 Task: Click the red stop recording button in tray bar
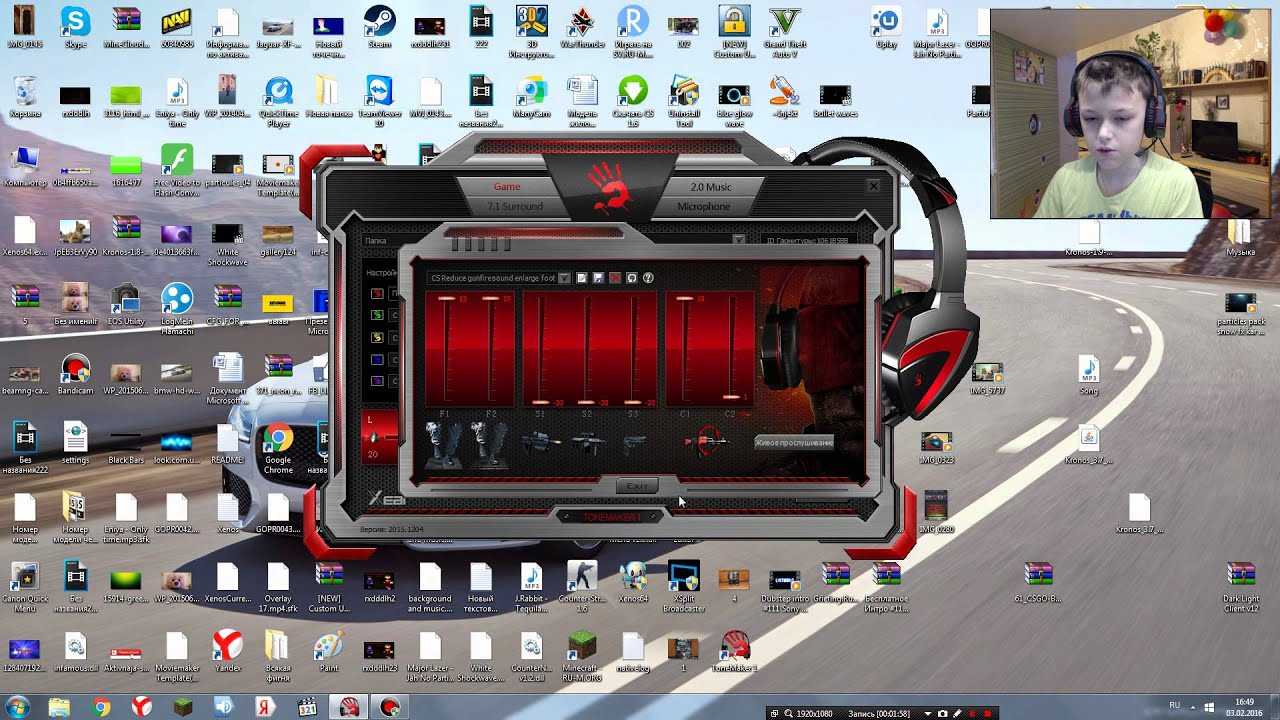pos(988,714)
